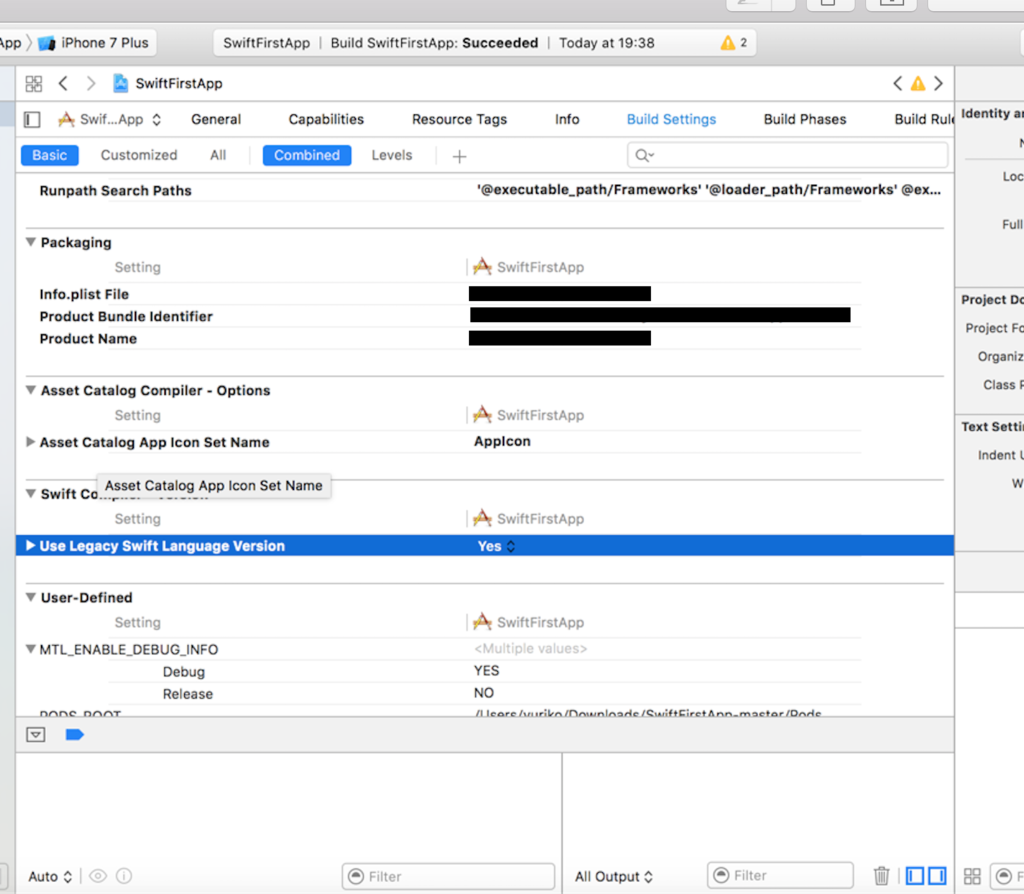Toggle the project and targets list sidebar

[x=32, y=120]
